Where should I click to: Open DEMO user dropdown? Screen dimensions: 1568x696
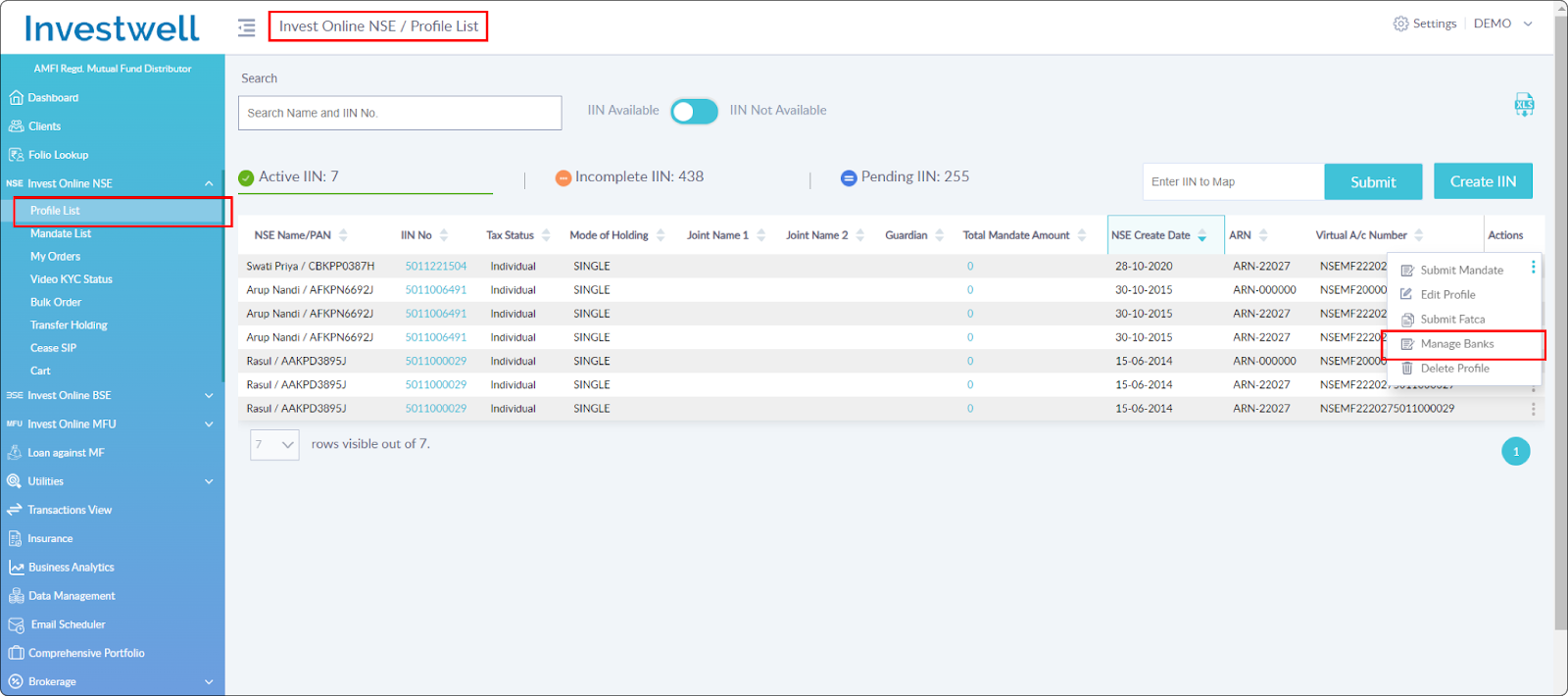point(1503,24)
